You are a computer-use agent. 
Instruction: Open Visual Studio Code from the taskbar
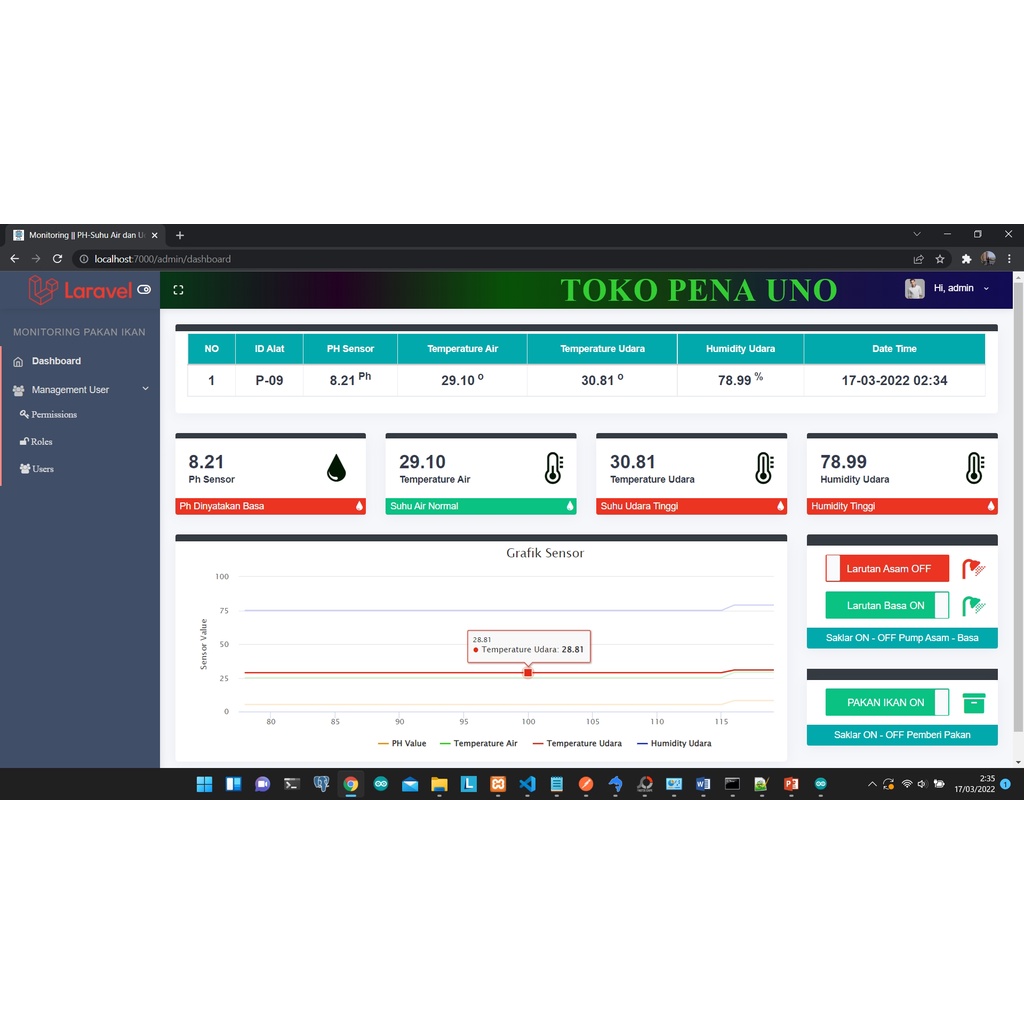527,784
